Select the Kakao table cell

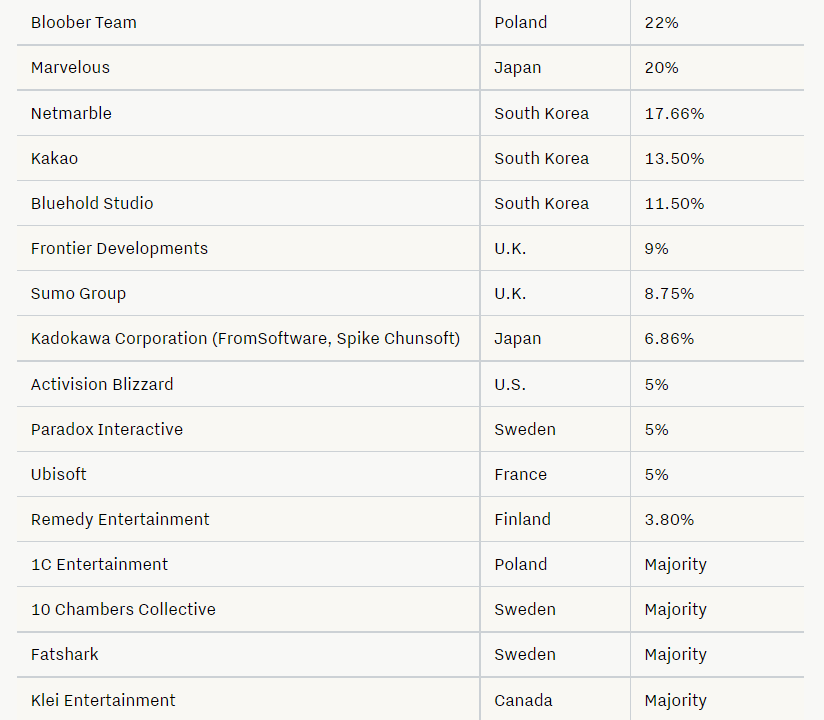(x=54, y=158)
